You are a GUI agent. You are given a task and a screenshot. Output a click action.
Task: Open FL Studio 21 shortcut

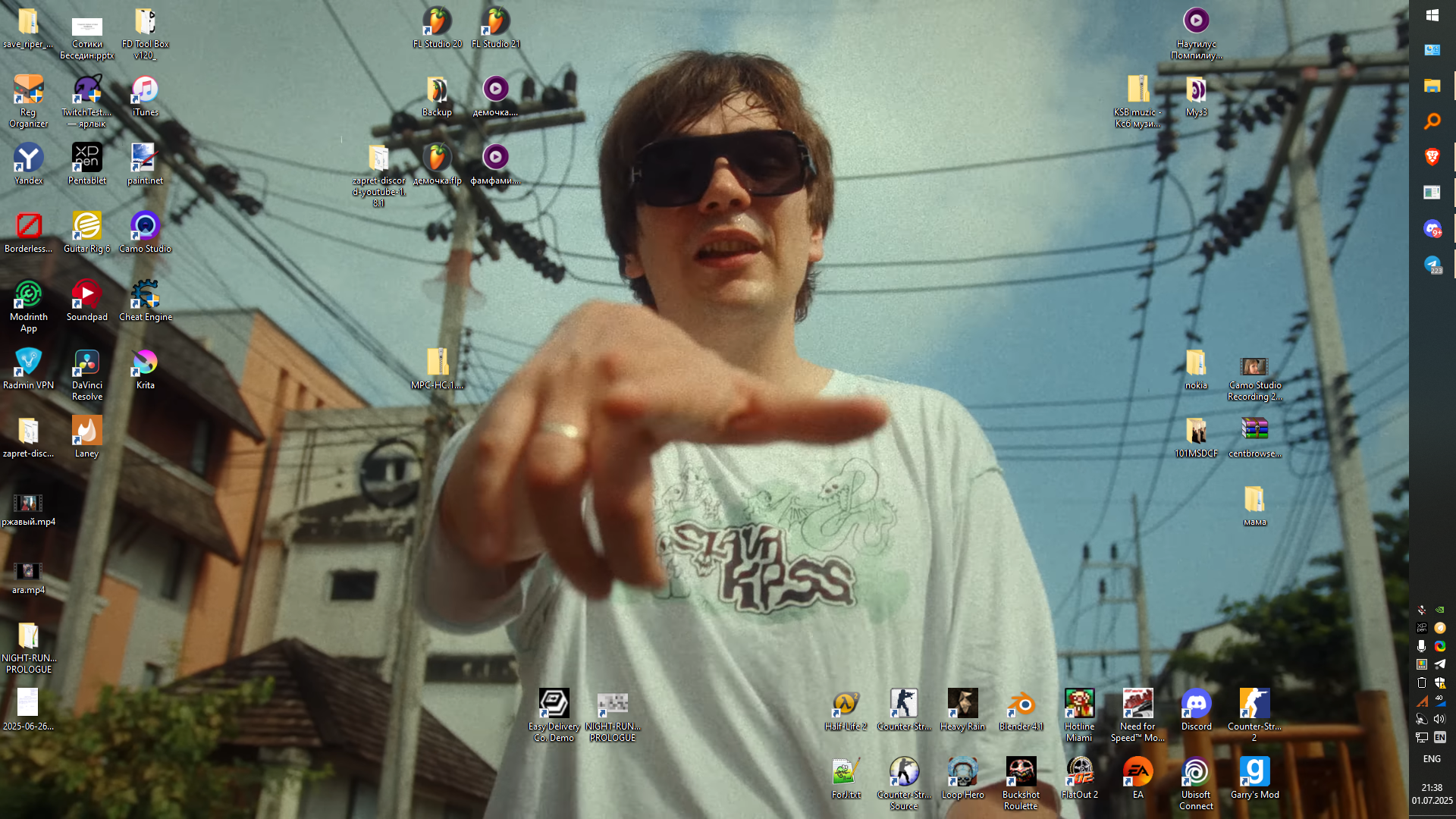click(x=496, y=22)
